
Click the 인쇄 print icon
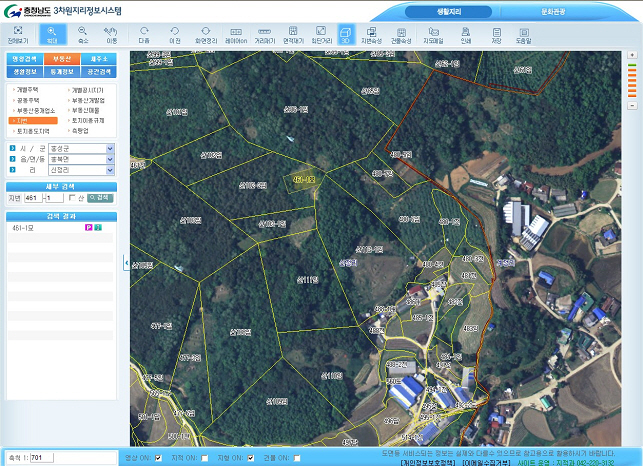(x=465, y=35)
